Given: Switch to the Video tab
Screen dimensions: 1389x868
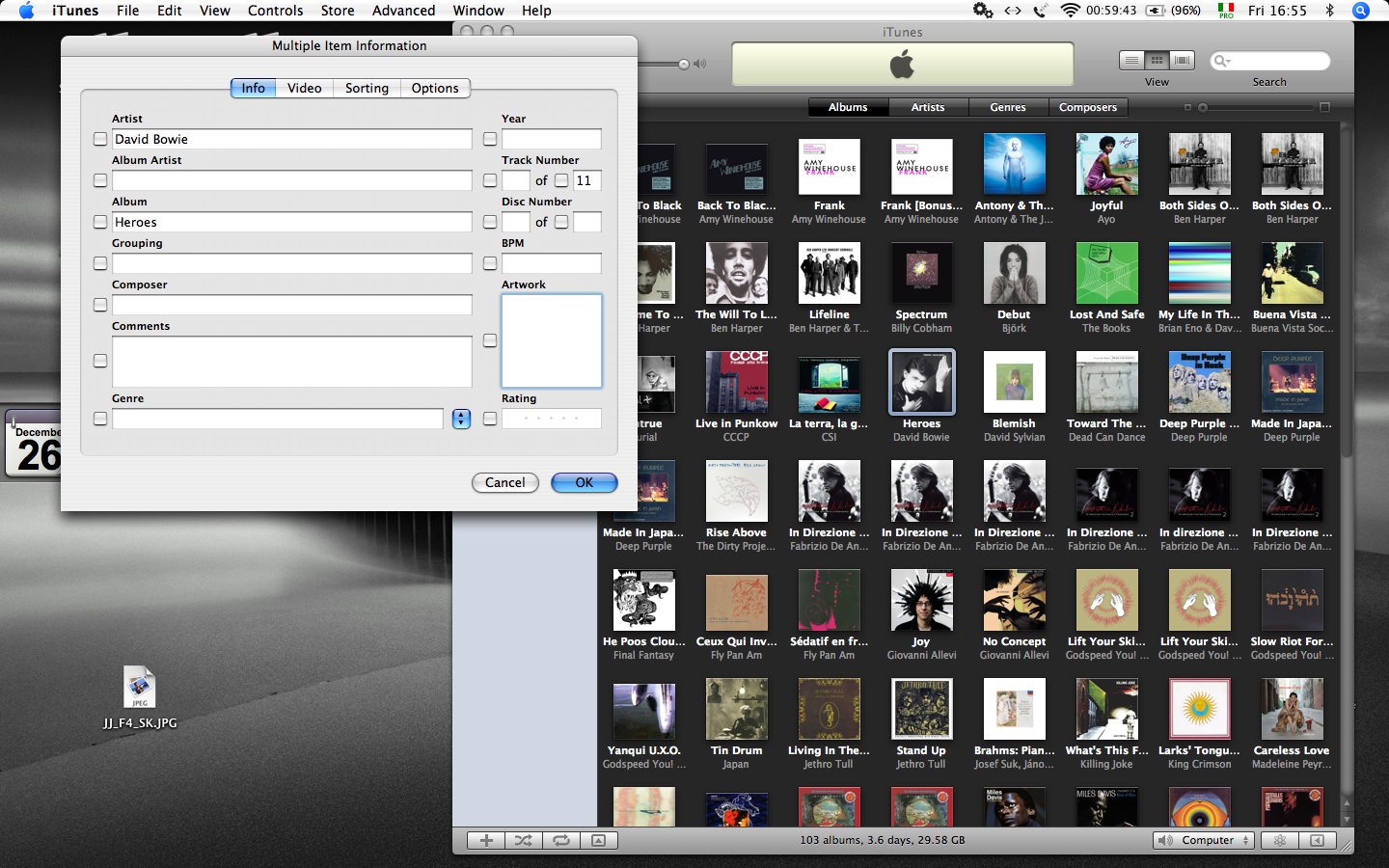Looking at the screenshot, I should click(305, 88).
